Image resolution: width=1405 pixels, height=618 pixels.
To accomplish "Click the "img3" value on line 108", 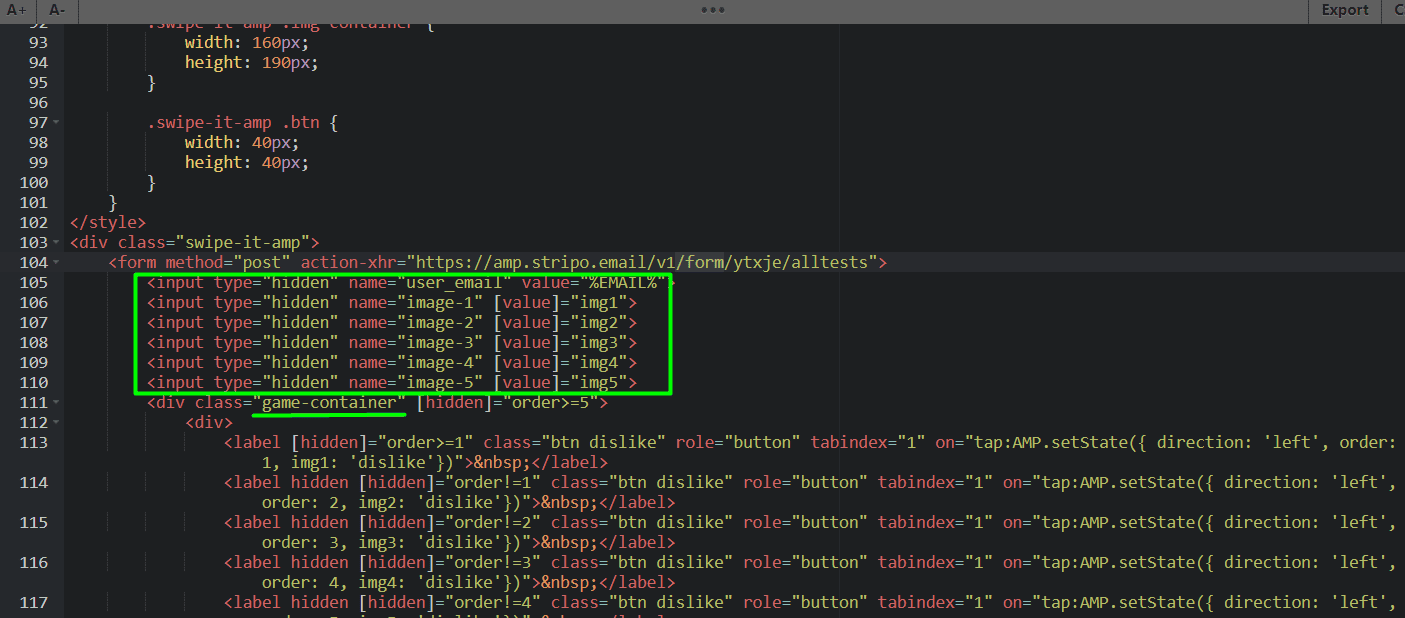I will click(x=598, y=342).
